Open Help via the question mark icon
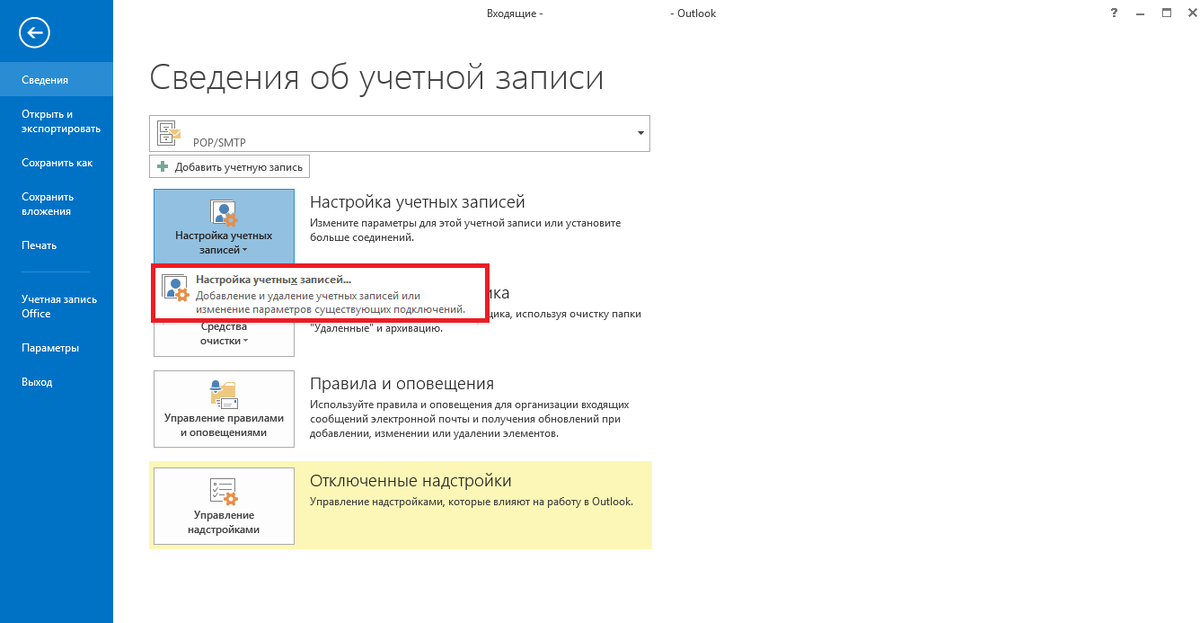1200x623 pixels. tap(1113, 13)
